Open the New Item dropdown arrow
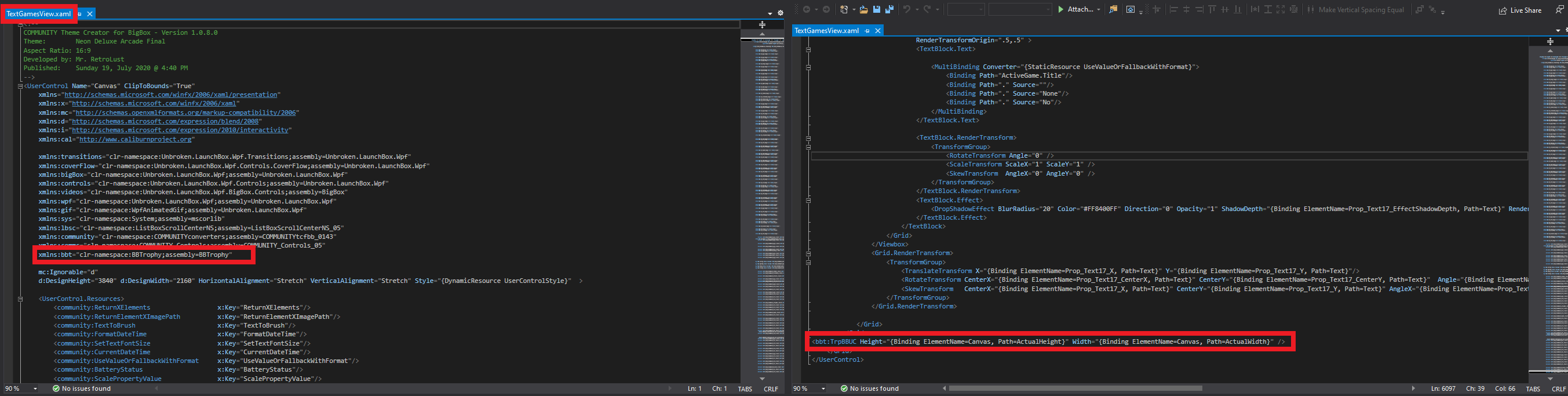This screenshot has height=396, width=1568. pyautogui.click(x=855, y=10)
